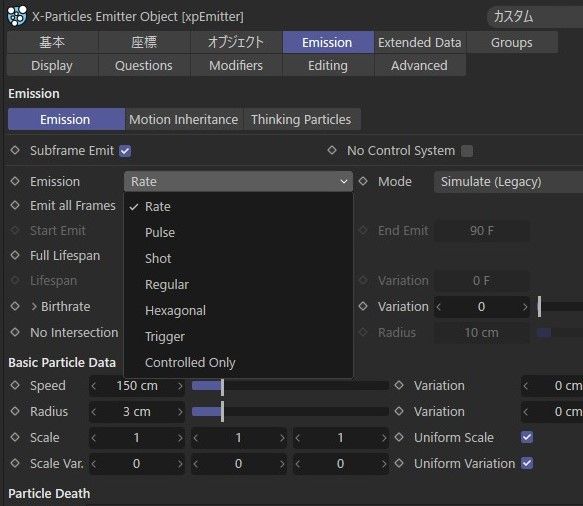Open the Groups tab
Viewport: 583px width, 506px height.
click(x=512, y=42)
